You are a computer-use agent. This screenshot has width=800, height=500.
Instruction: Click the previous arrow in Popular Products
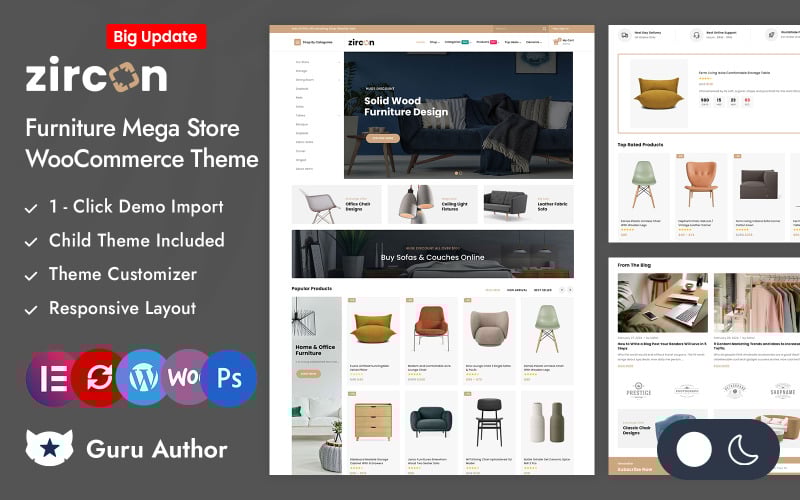(x=562, y=290)
